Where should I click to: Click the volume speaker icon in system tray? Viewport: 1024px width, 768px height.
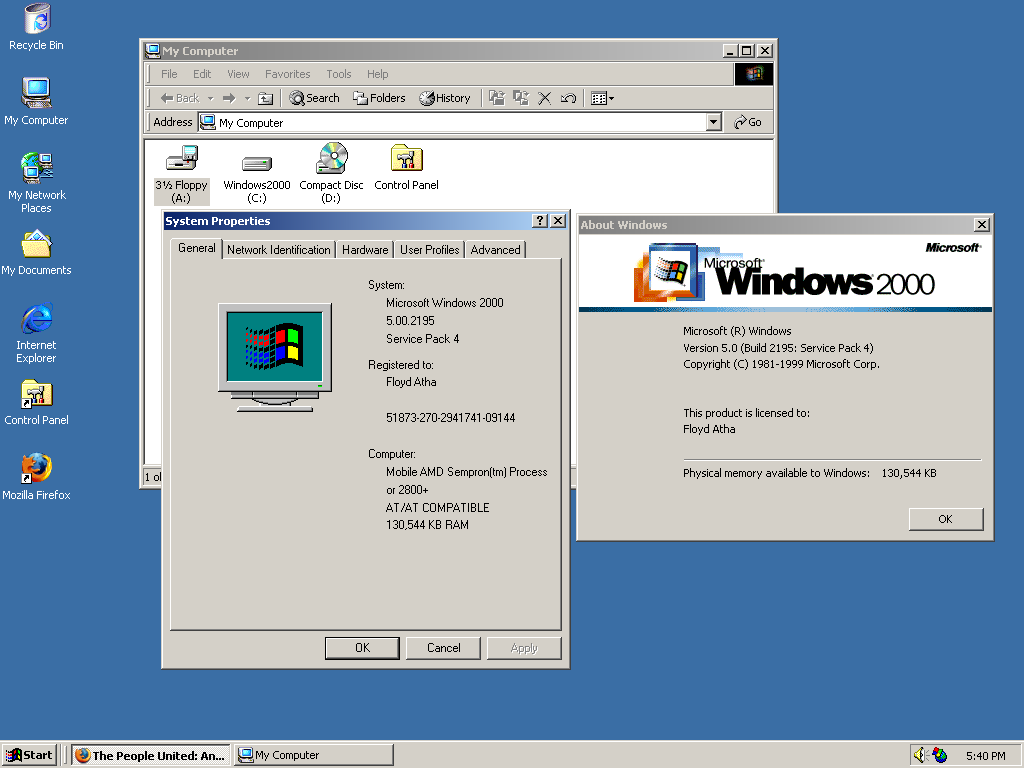pyautogui.click(x=920, y=755)
